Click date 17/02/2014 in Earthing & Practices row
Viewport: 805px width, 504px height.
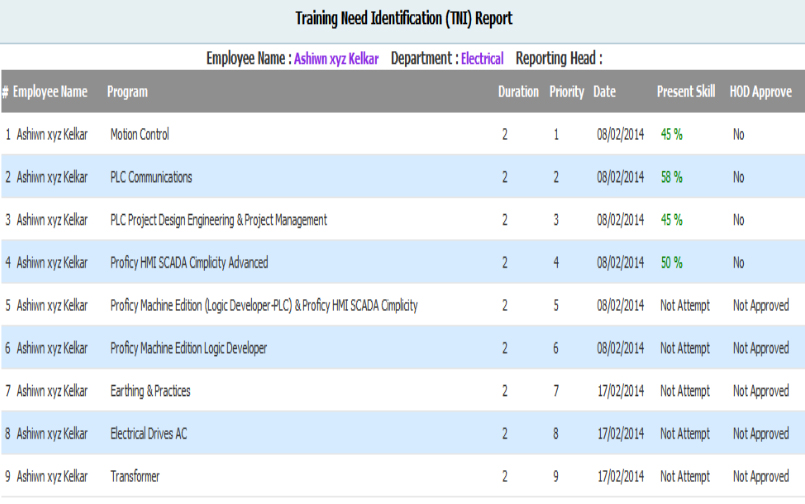[x=620, y=391]
